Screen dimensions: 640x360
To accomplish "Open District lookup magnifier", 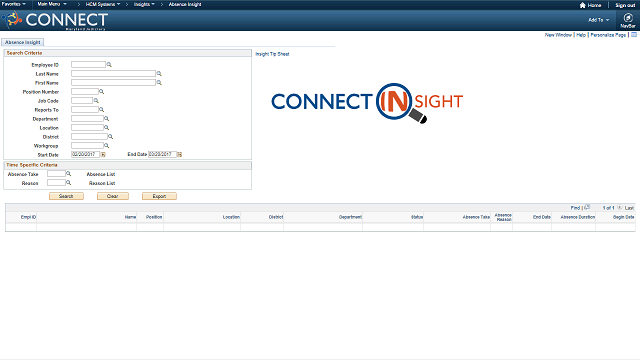I will click(110, 136).
